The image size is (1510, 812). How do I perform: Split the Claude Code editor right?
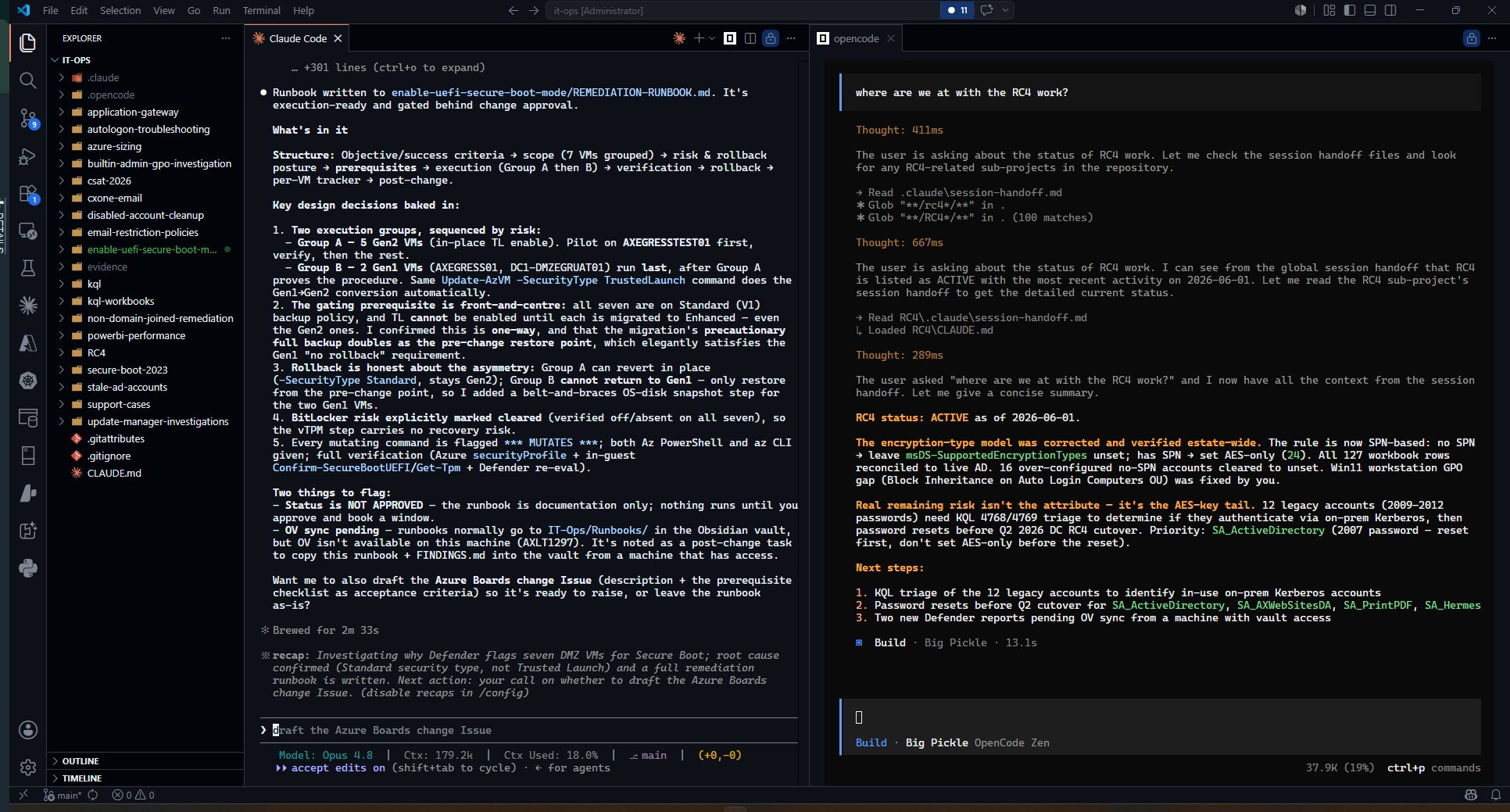coord(750,38)
